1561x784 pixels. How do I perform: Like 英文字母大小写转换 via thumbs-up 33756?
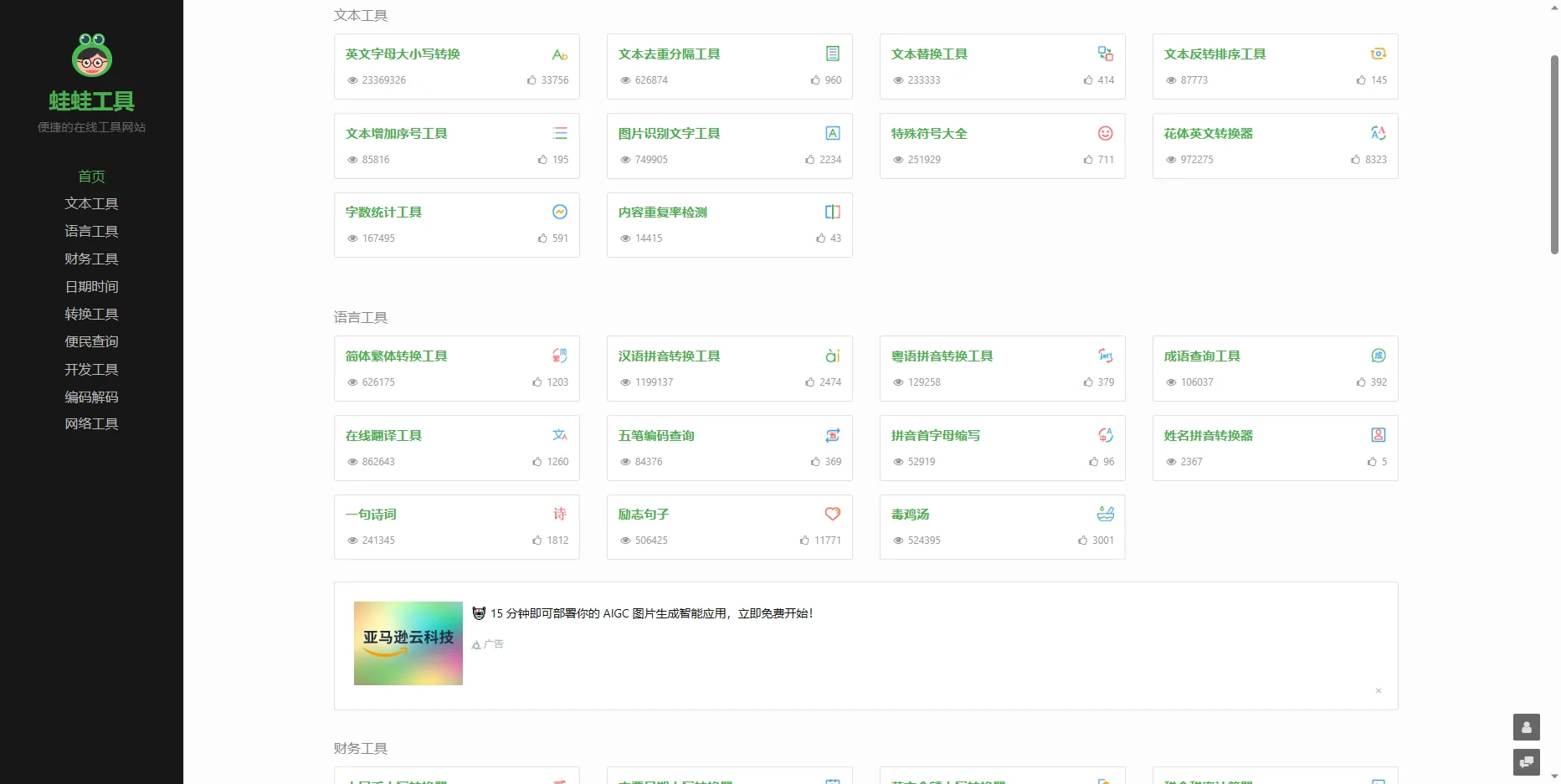tap(547, 80)
